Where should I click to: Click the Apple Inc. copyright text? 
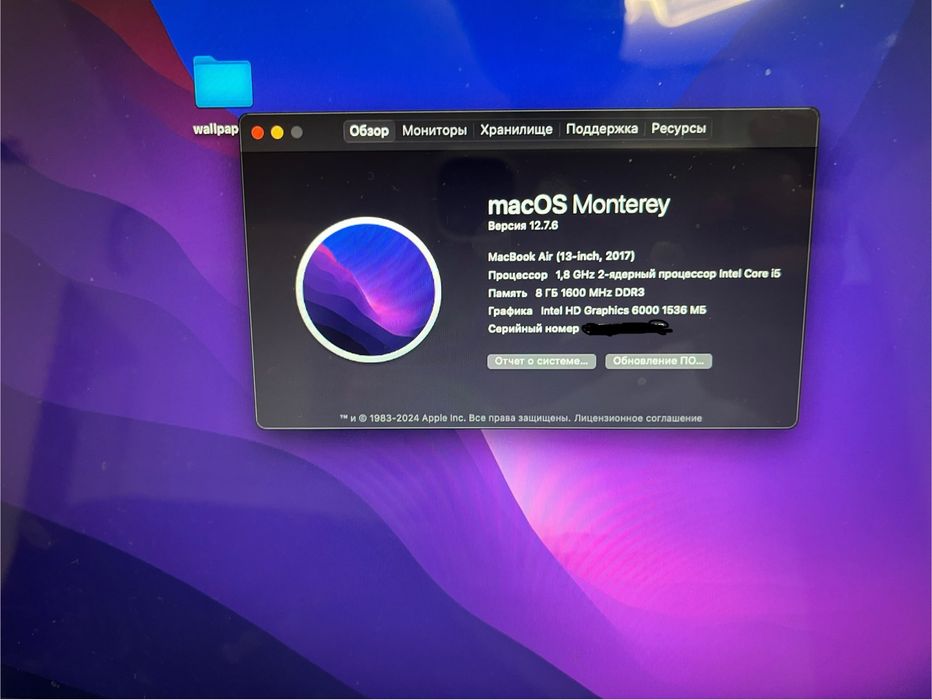(455, 418)
